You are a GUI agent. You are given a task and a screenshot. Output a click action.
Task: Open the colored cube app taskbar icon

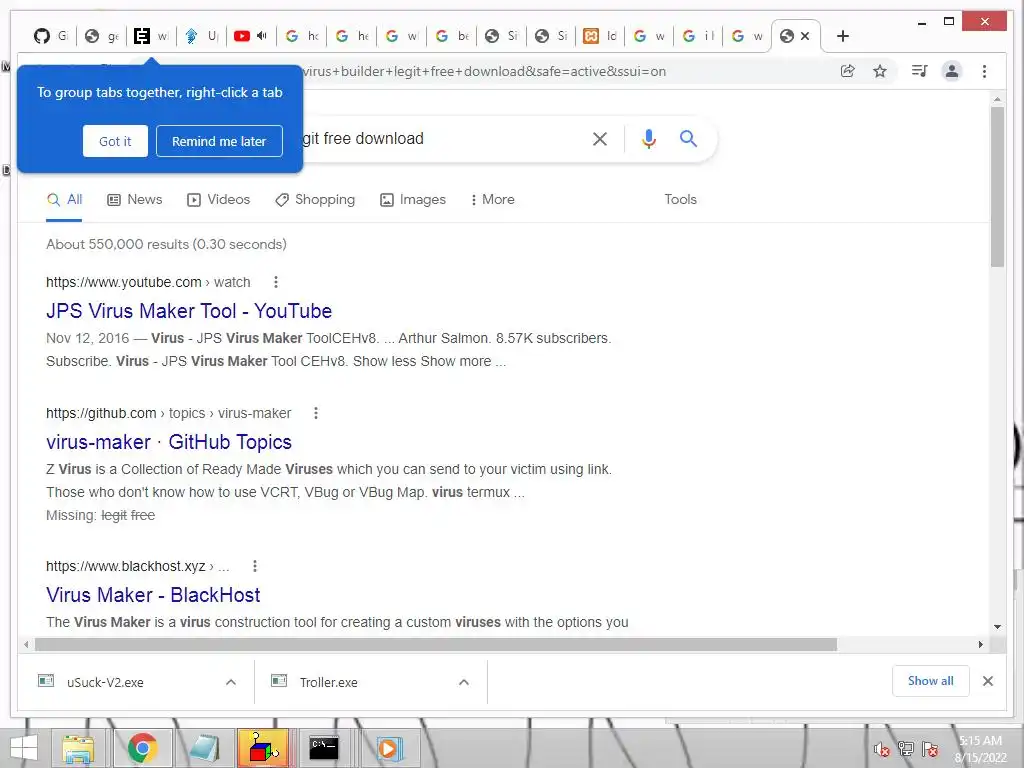(x=263, y=748)
